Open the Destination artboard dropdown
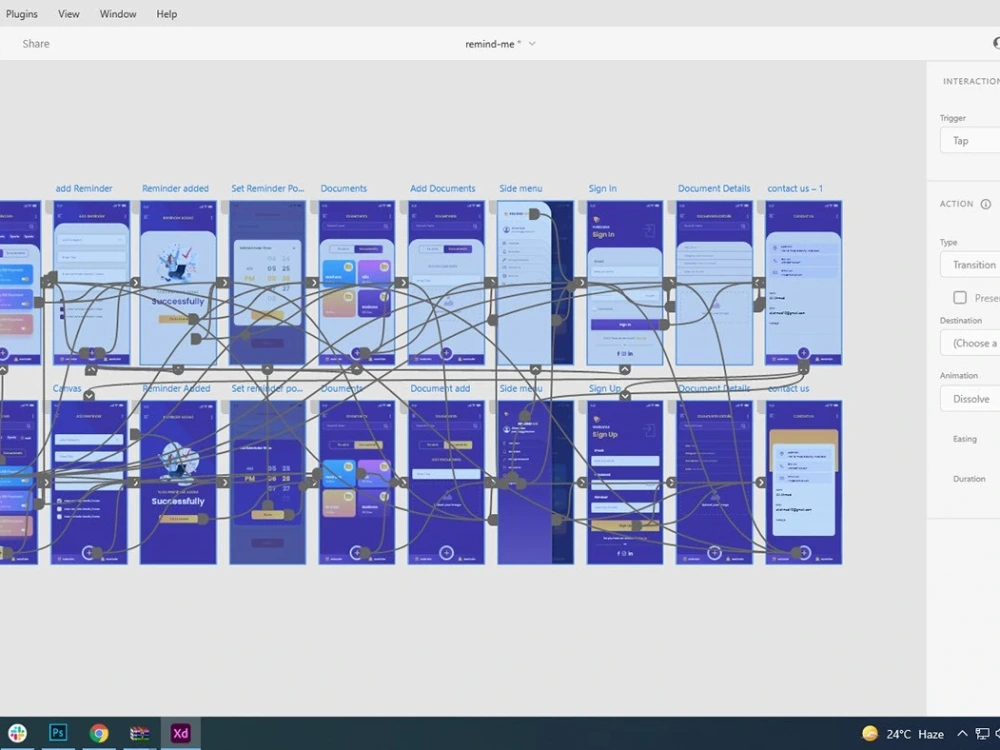 969,343
